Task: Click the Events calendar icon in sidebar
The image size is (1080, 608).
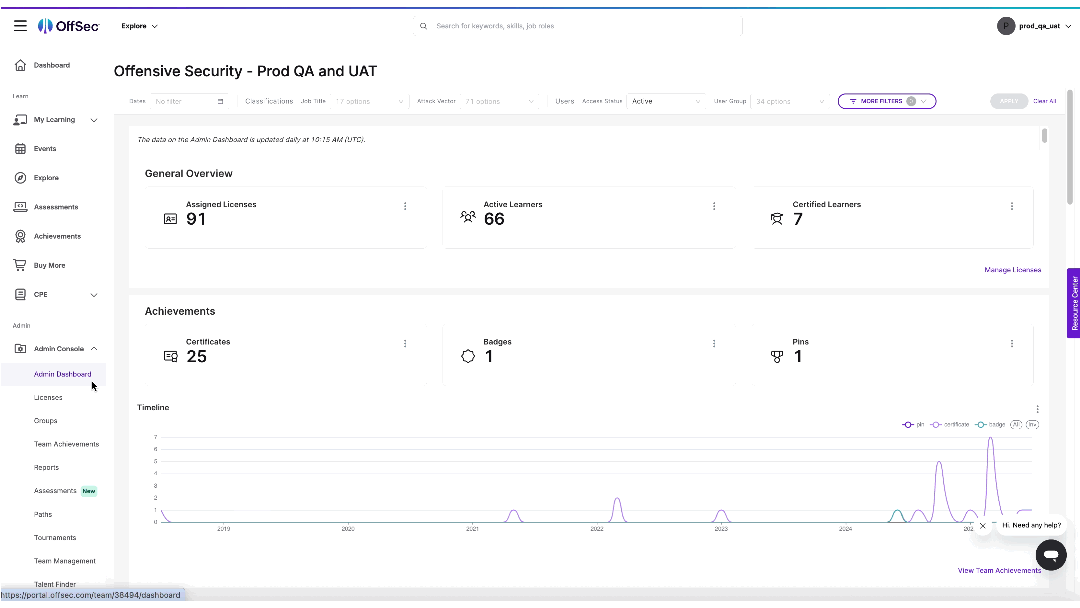Action: [20, 148]
